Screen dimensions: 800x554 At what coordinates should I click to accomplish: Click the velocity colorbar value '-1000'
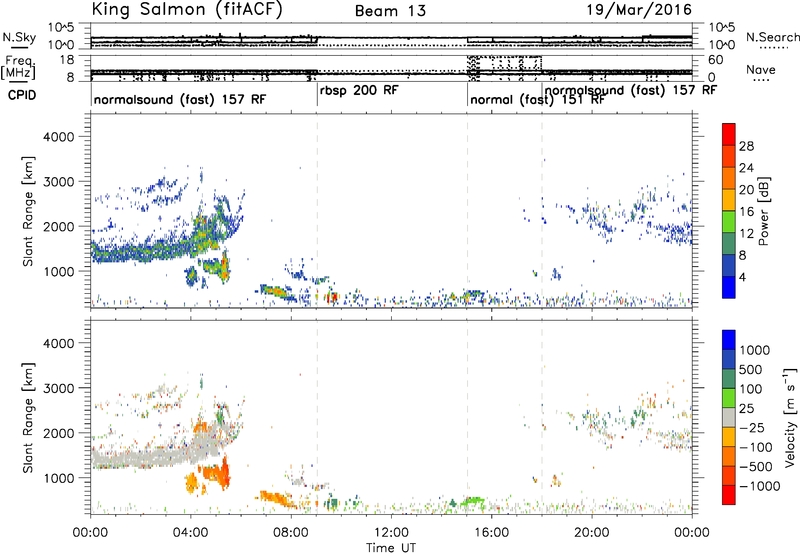(x=759, y=486)
